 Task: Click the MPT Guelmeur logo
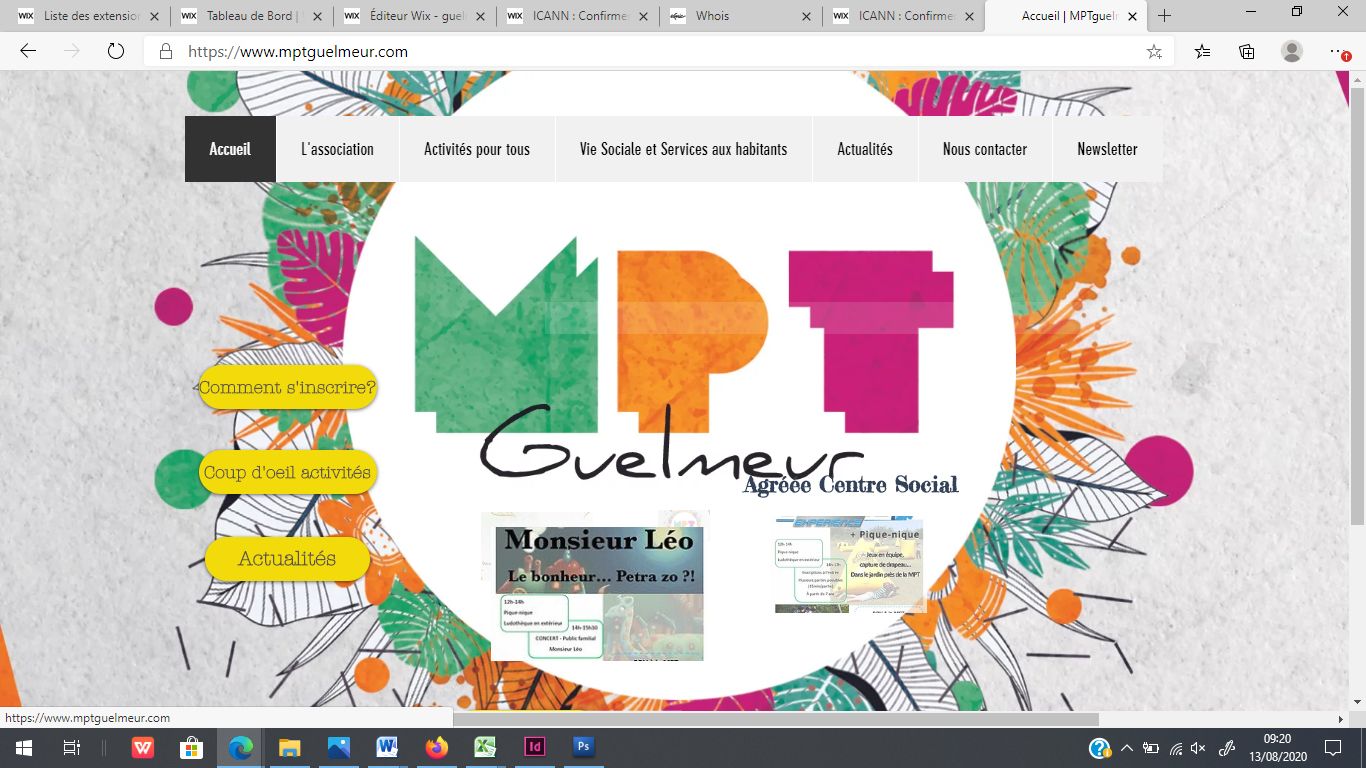coord(685,358)
